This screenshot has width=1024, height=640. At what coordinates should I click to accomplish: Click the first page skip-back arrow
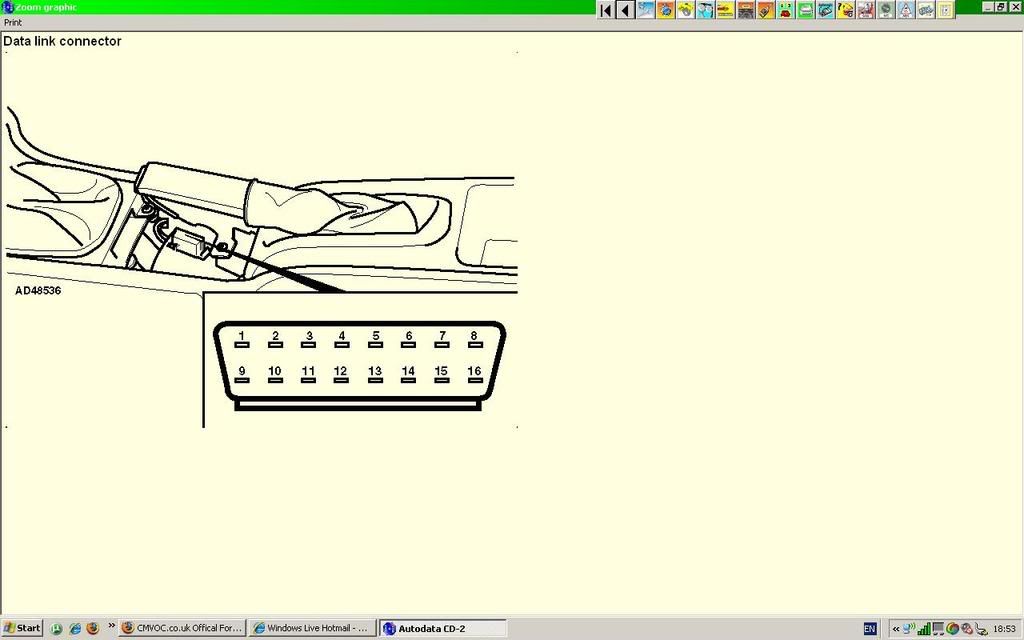pos(606,10)
